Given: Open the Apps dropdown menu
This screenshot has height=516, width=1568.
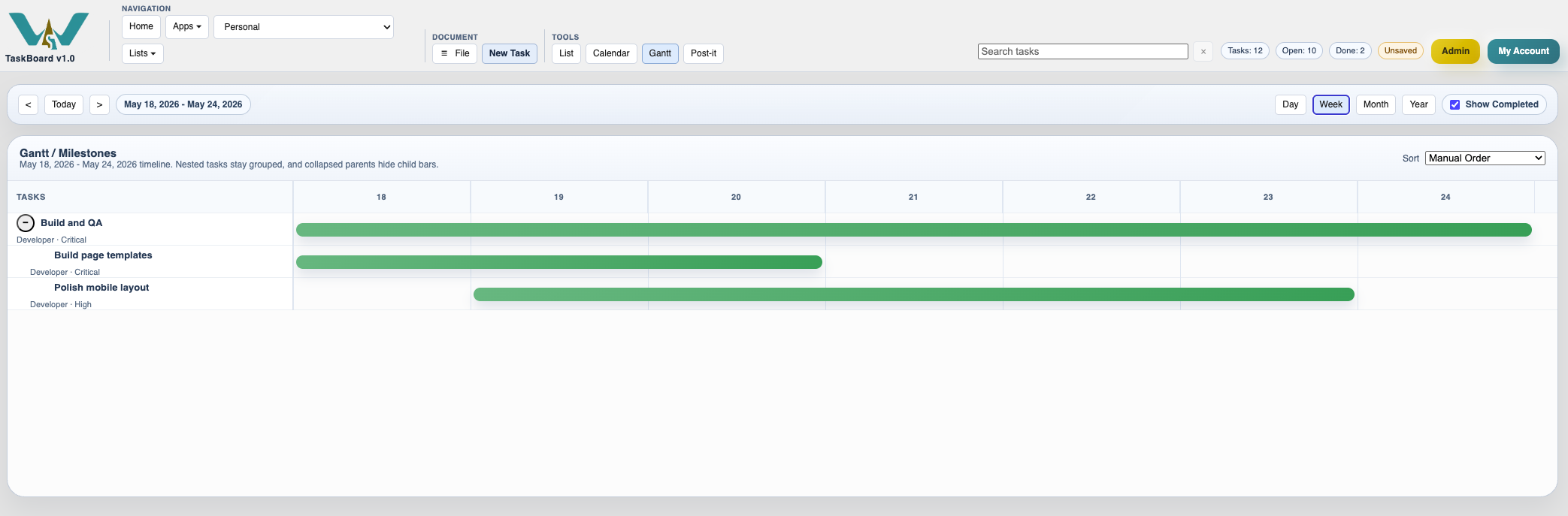Looking at the screenshot, I should 187,26.
